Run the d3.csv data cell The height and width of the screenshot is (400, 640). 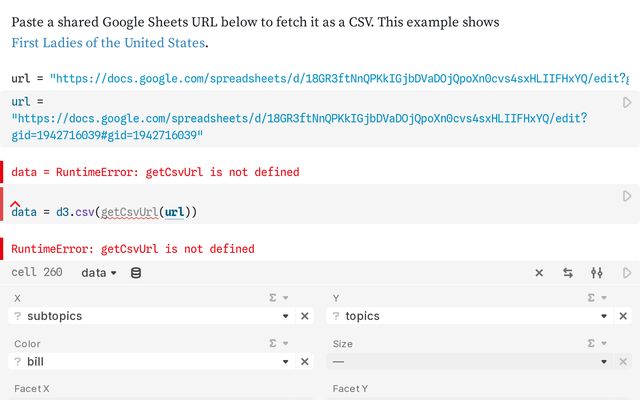(x=627, y=196)
